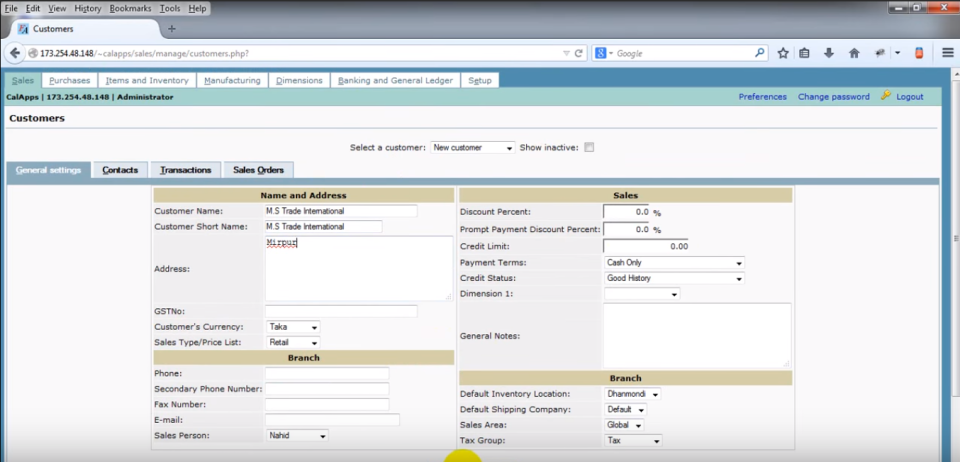Open the Items and Inventory tab
Image resolution: width=960 pixels, height=462 pixels.
pyautogui.click(x=147, y=80)
